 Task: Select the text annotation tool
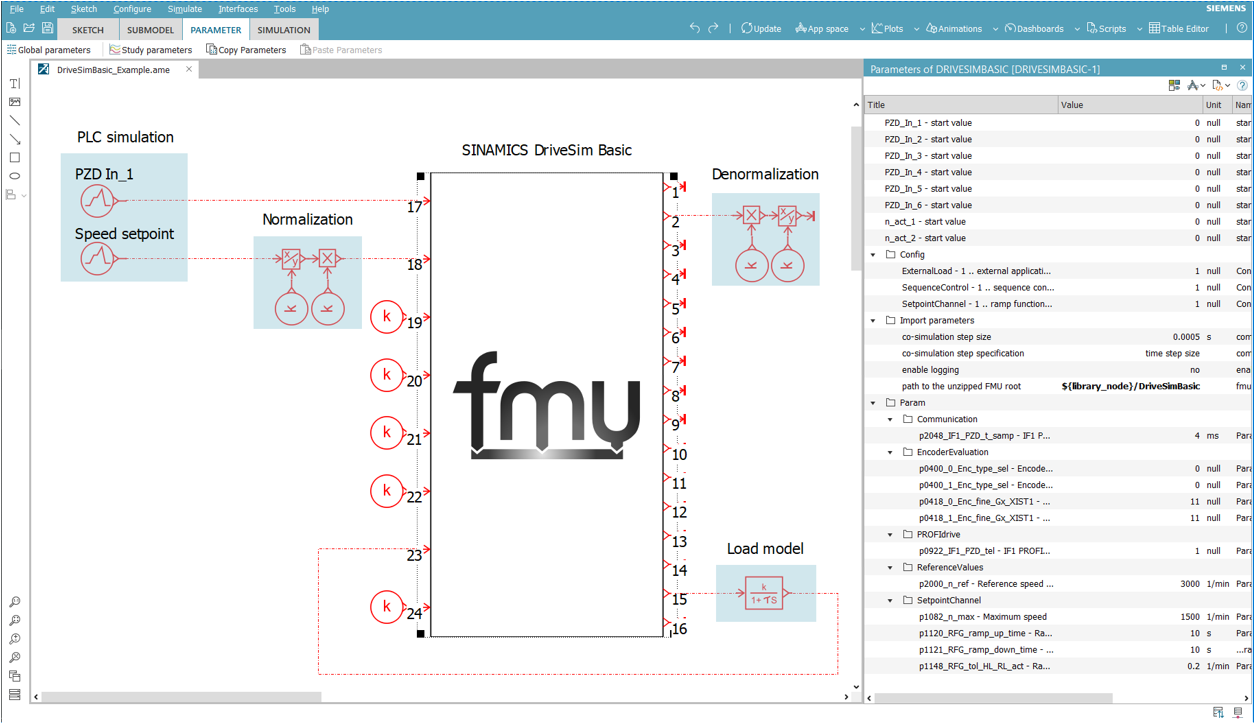pyautogui.click(x=15, y=84)
